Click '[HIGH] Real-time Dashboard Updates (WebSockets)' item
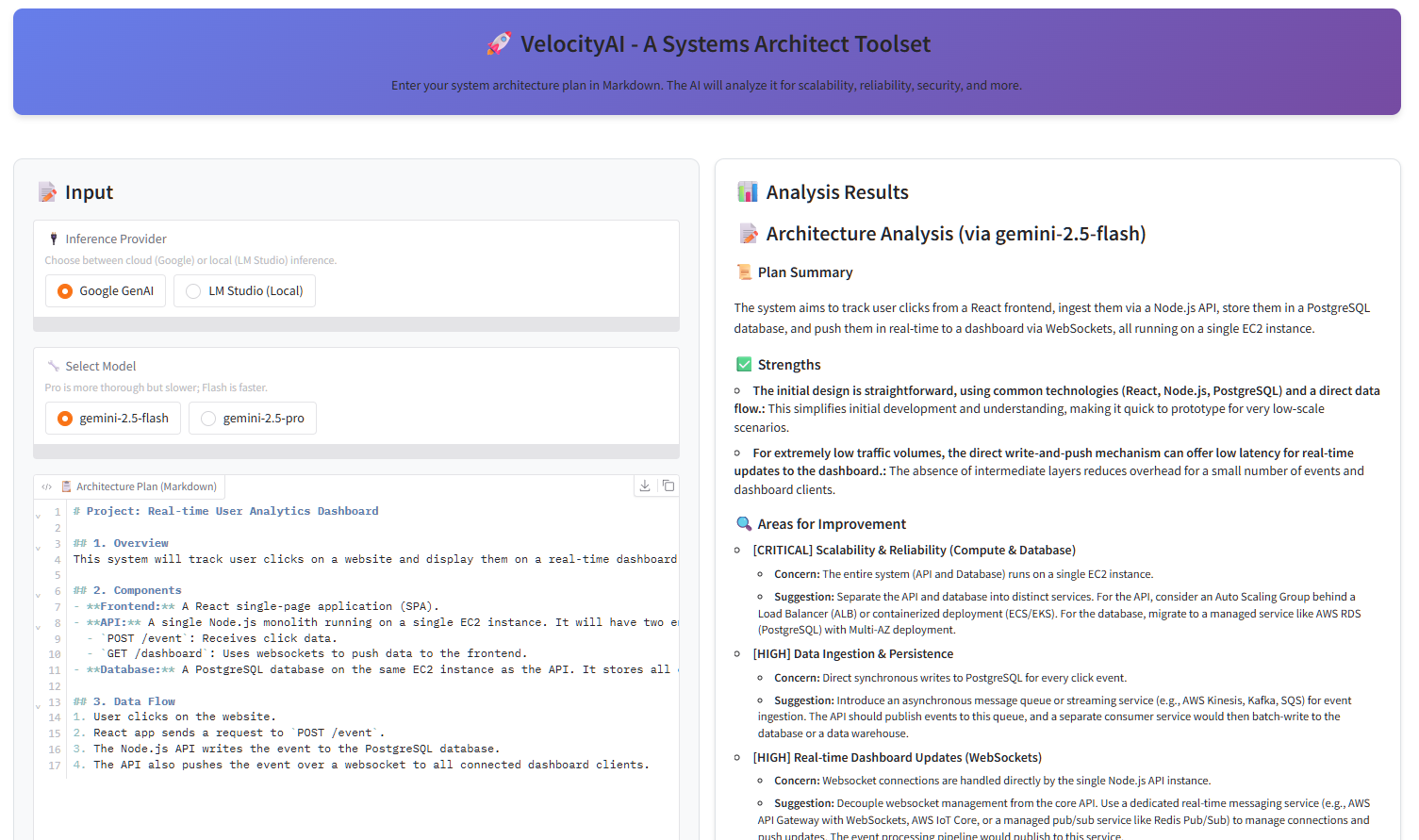This screenshot has height=840, width=1419. [897, 758]
